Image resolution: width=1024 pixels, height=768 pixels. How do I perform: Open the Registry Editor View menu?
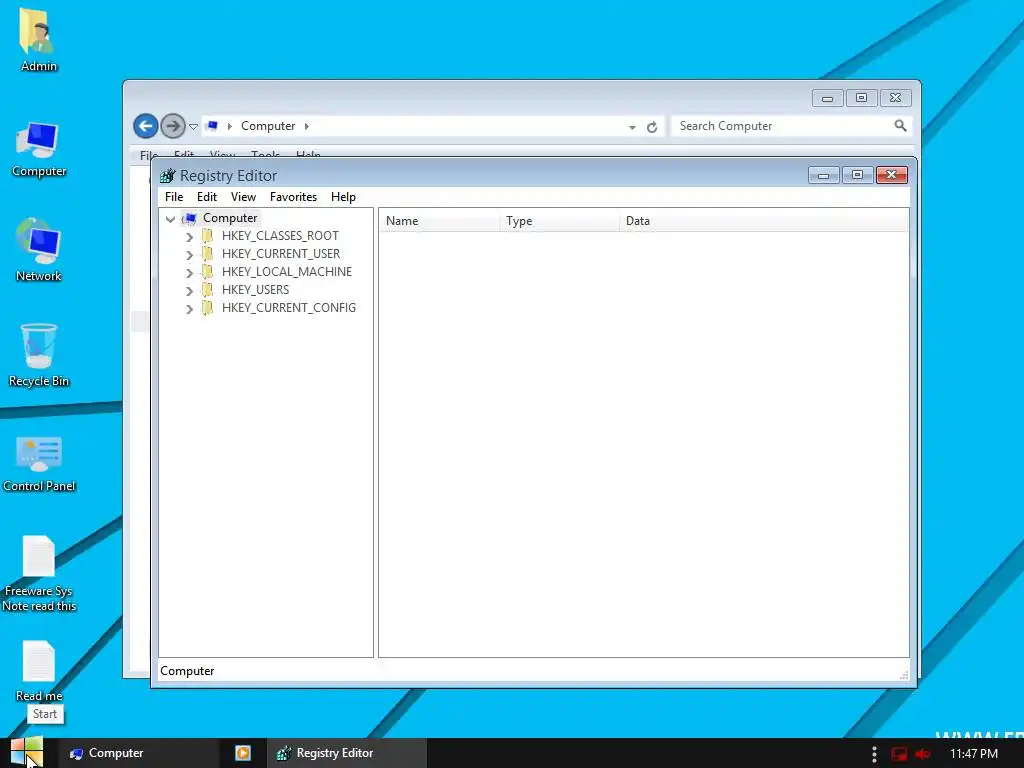[x=243, y=197]
